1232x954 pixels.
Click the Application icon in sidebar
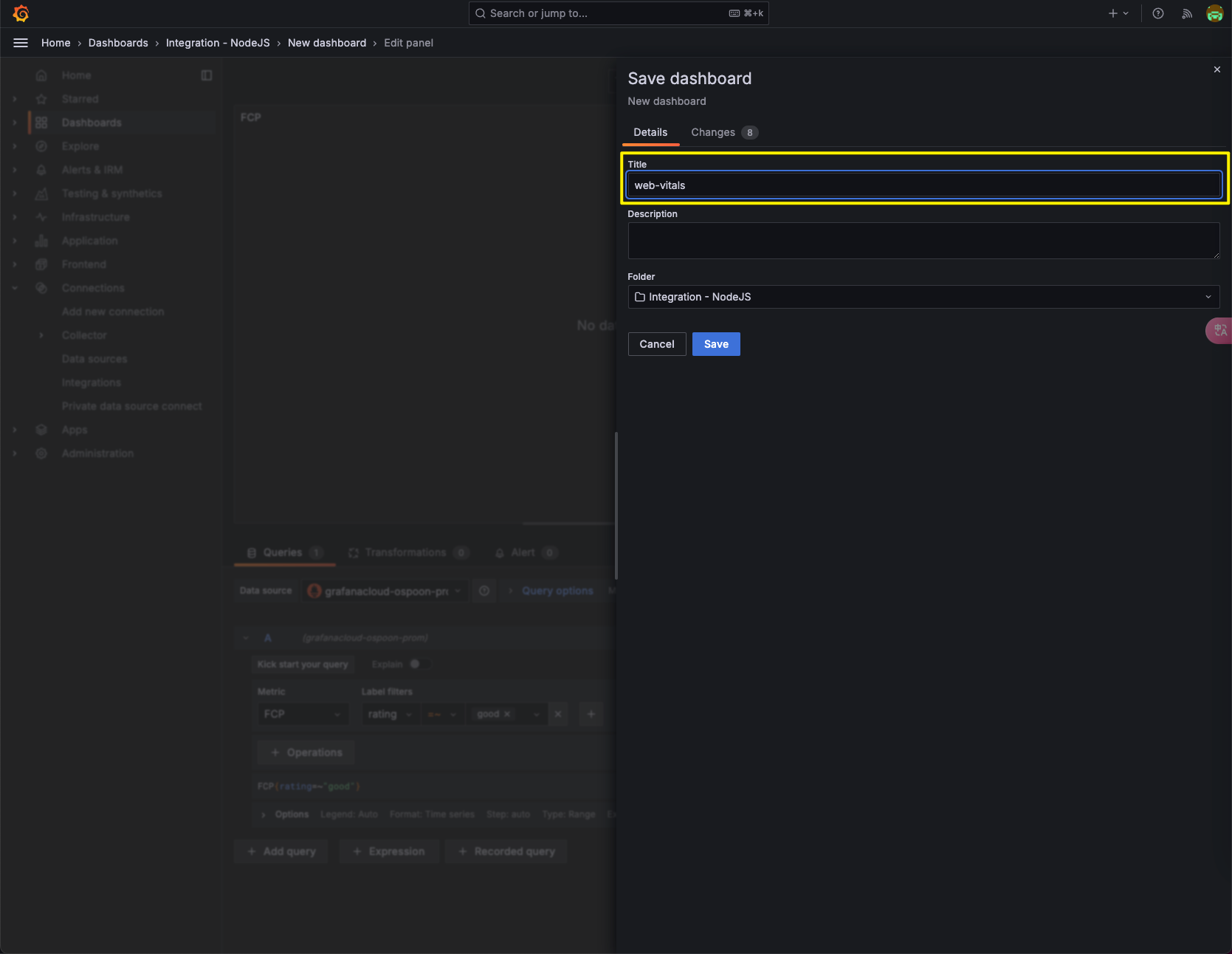point(41,241)
